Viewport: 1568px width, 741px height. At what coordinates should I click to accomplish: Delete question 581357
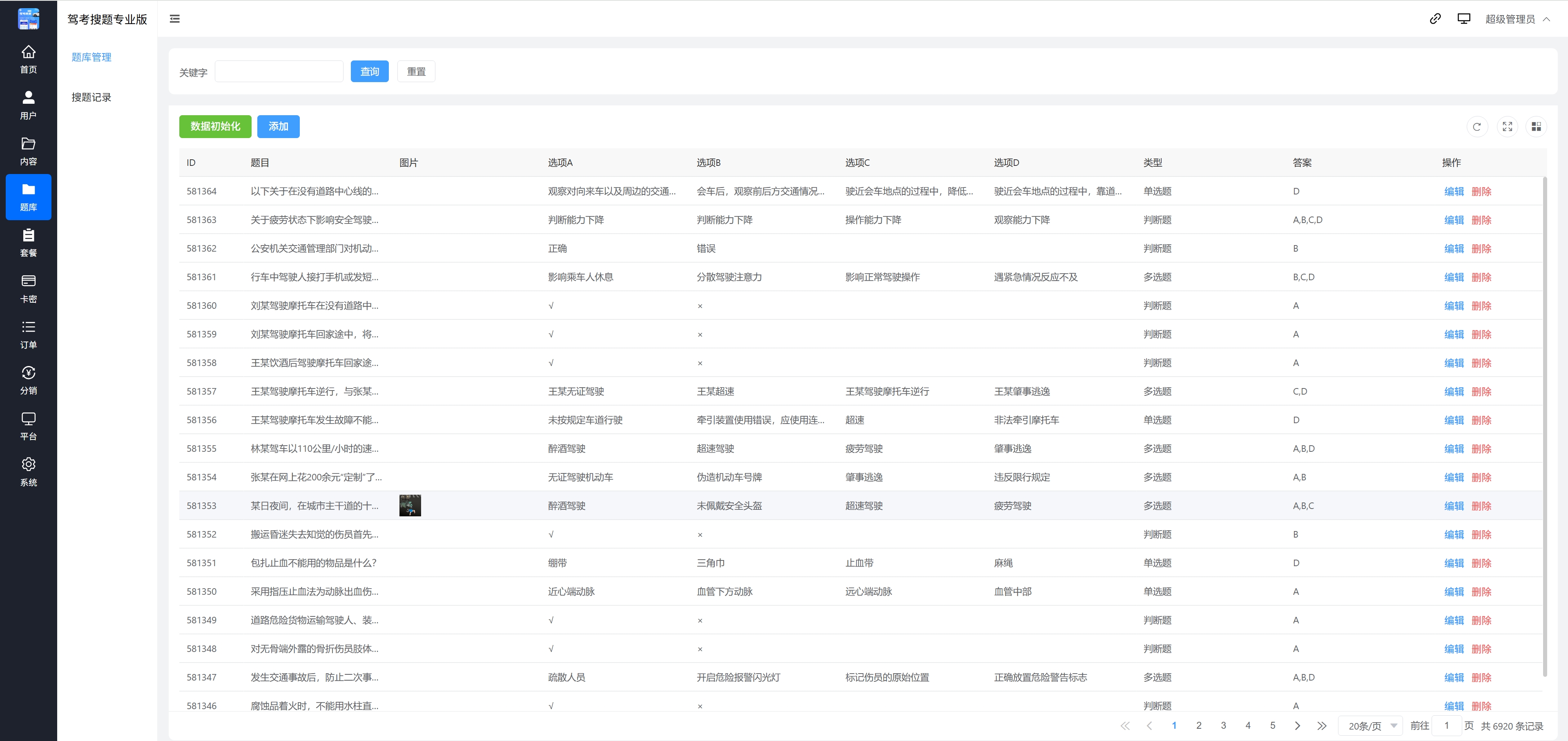tap(1481, 392)
